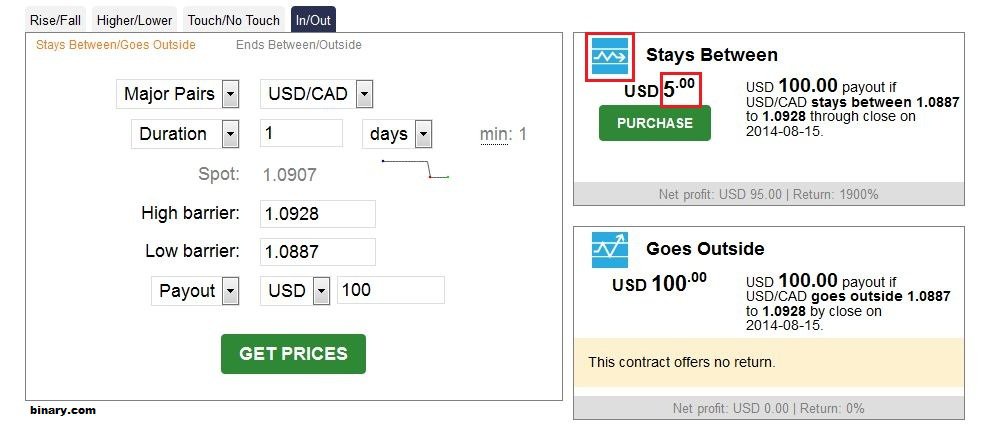This screenshot has width=991, height=434.
Task: Open the Touch/No Touch tab
Action: tap(233, 20)
